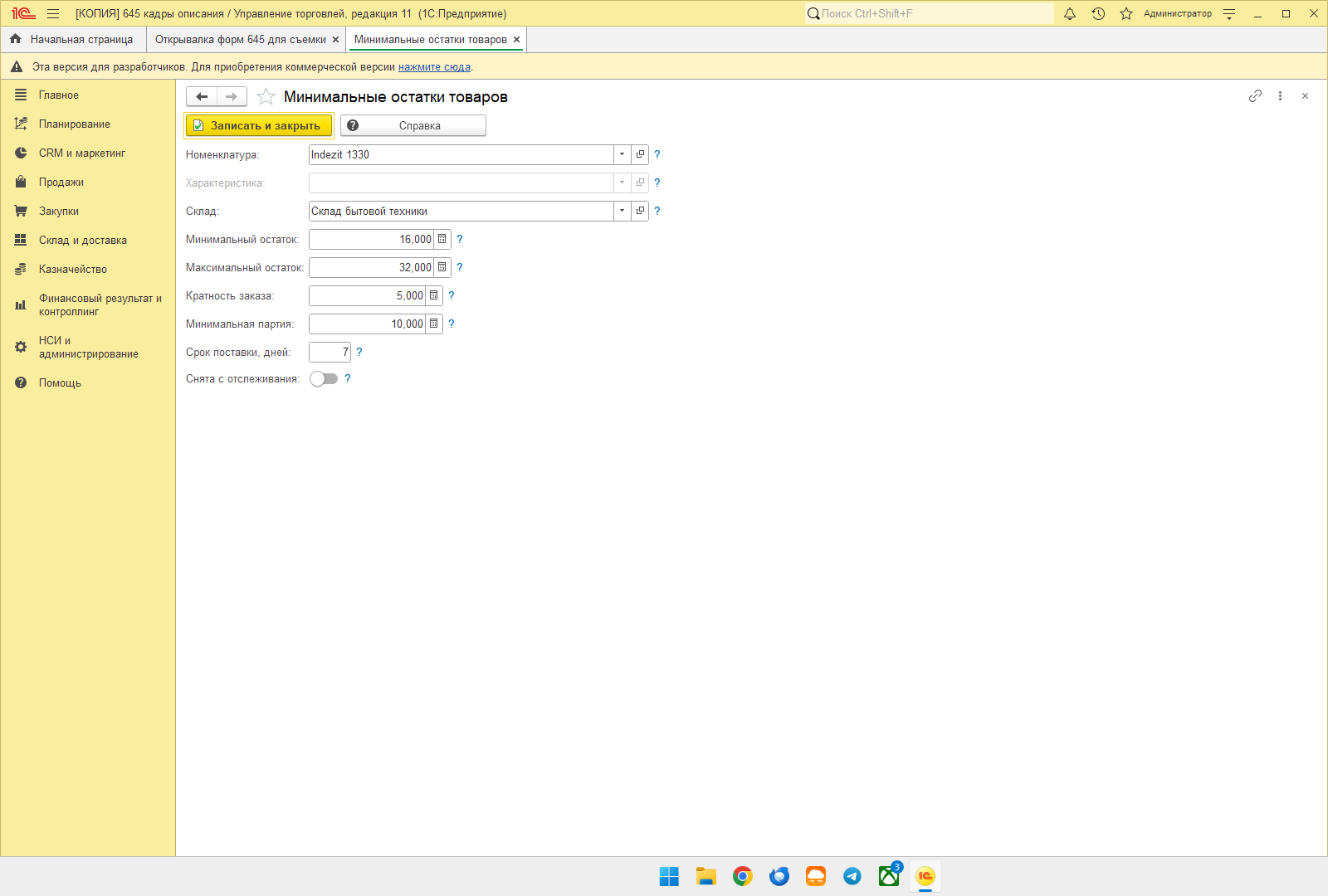Open the main hamburger menu icon

coord(53,13)
